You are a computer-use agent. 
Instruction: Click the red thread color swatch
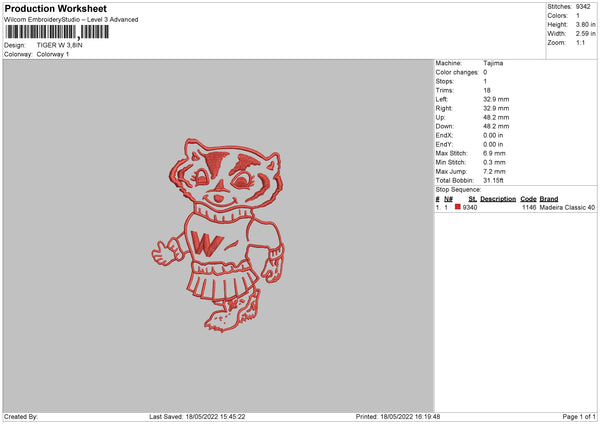[458, 207]
